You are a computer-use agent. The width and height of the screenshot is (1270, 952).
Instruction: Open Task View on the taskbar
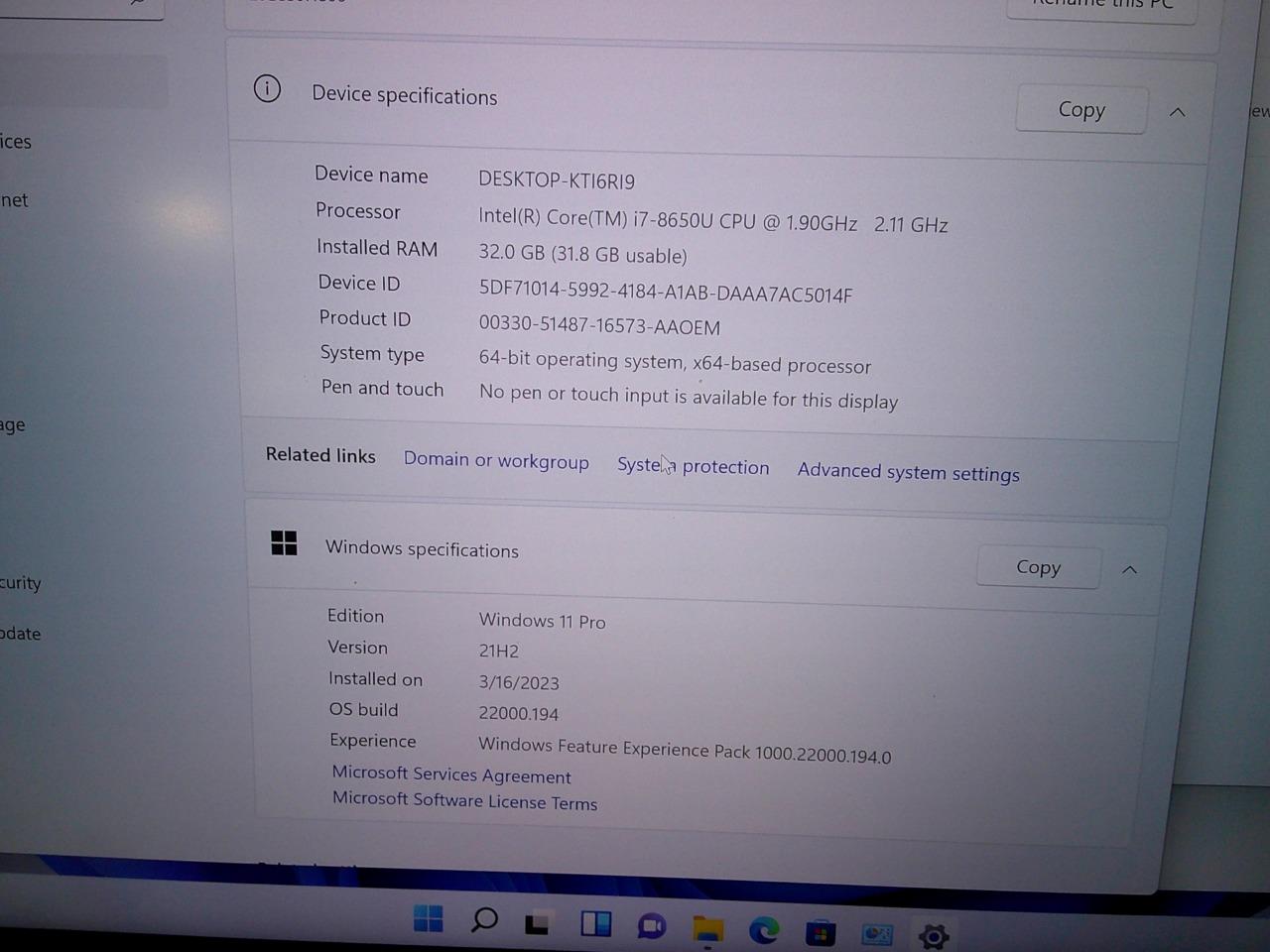pos(538,923)
